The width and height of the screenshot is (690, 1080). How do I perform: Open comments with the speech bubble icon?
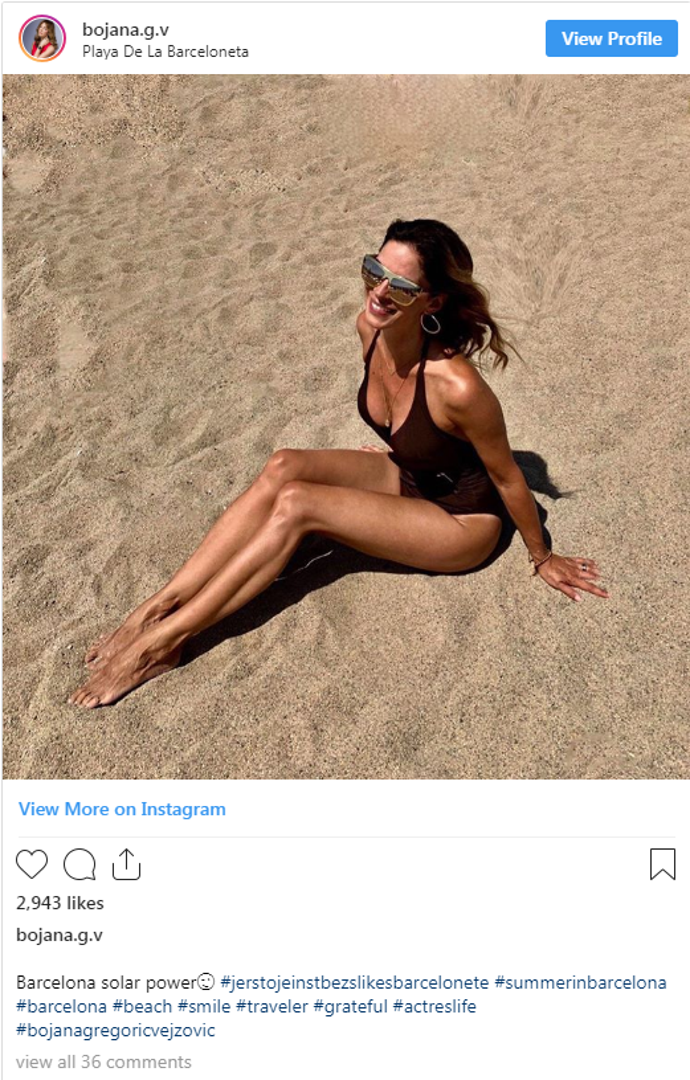pos(80,864)
